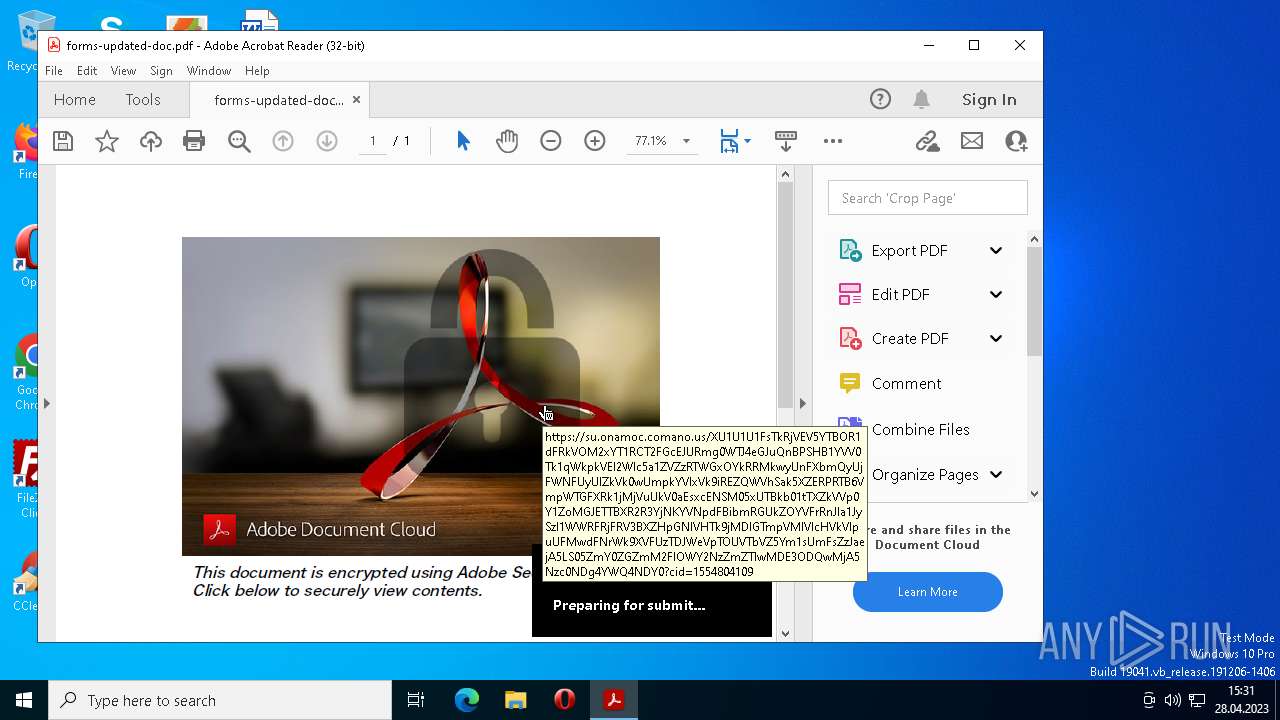Expand the left navigation pane arrow
The height and width of the screenshot is (720, 1280).
coord(46,404)
